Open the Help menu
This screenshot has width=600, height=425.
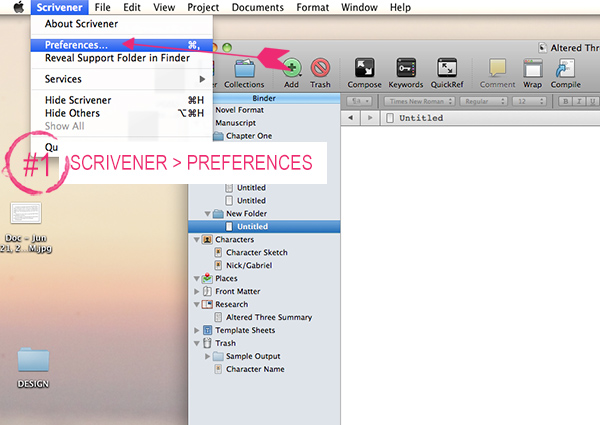click(x=400, y=7)
